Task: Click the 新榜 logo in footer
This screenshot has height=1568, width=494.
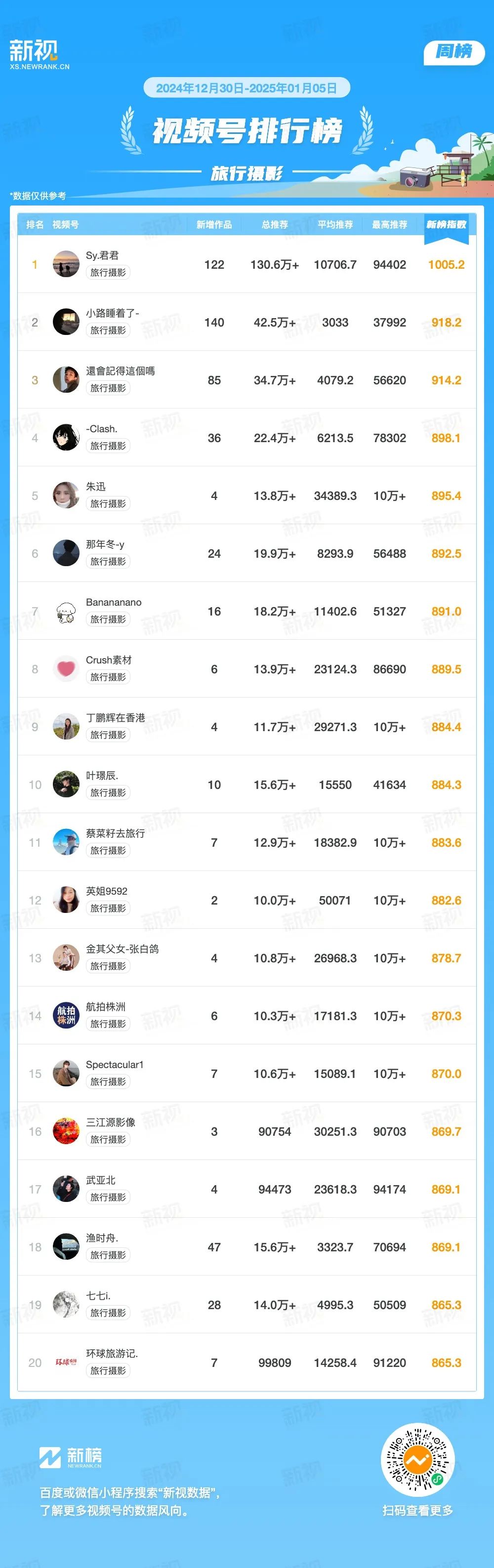Action: point(71,1457)
